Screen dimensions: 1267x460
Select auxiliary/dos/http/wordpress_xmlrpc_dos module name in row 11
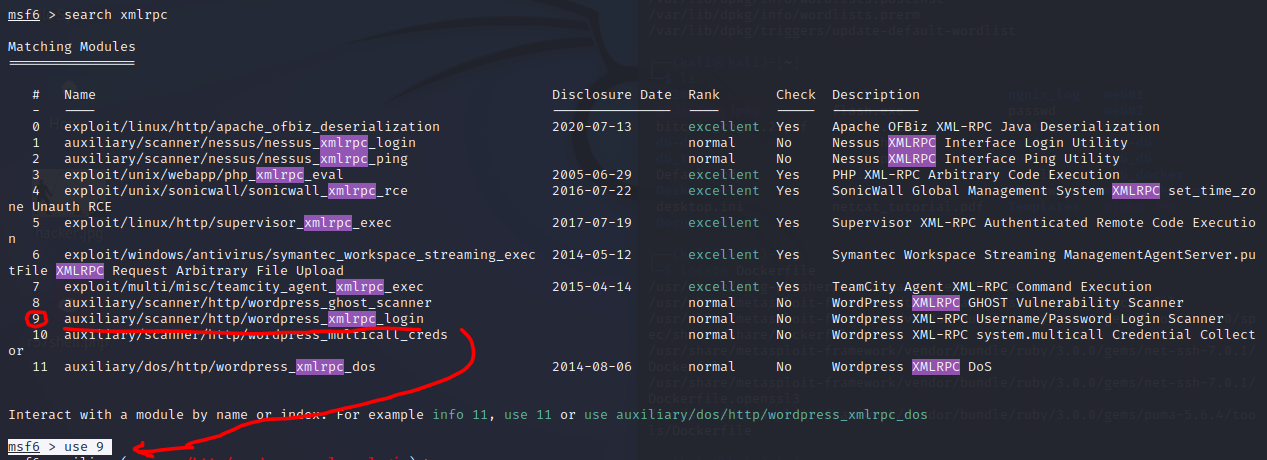(220, 367)
